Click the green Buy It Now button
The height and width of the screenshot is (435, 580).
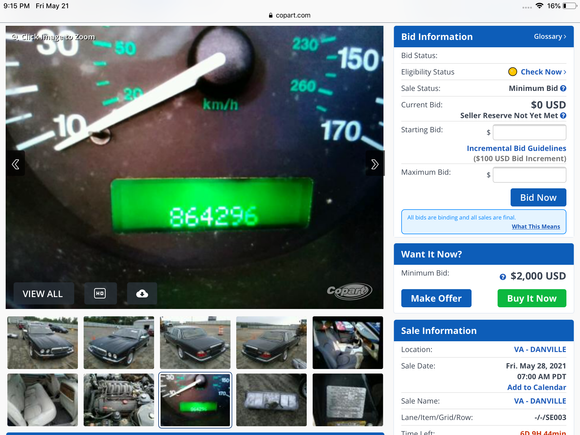(x=532, y=298)
